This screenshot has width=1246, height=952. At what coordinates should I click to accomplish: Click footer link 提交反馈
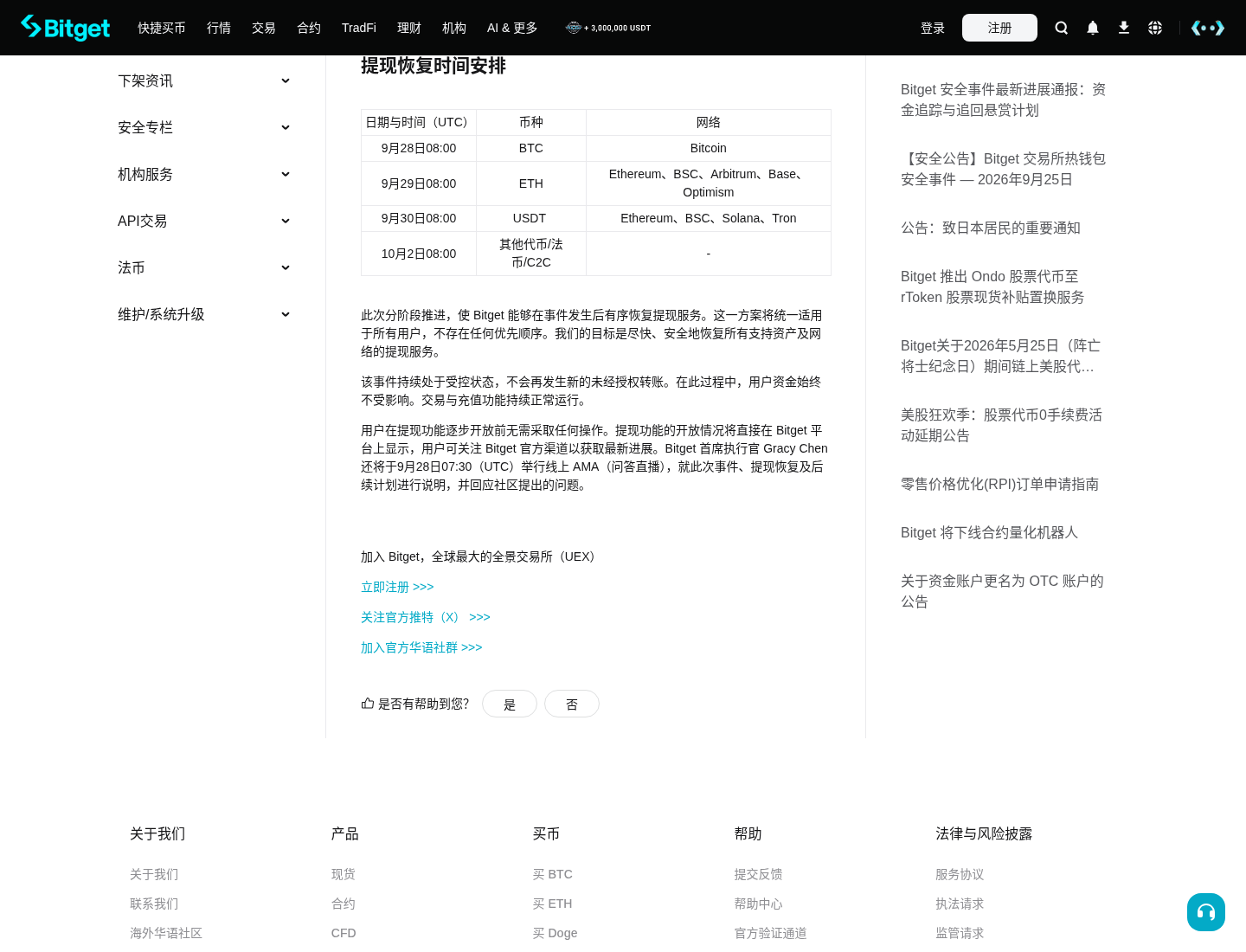click(x=759, y=874)
